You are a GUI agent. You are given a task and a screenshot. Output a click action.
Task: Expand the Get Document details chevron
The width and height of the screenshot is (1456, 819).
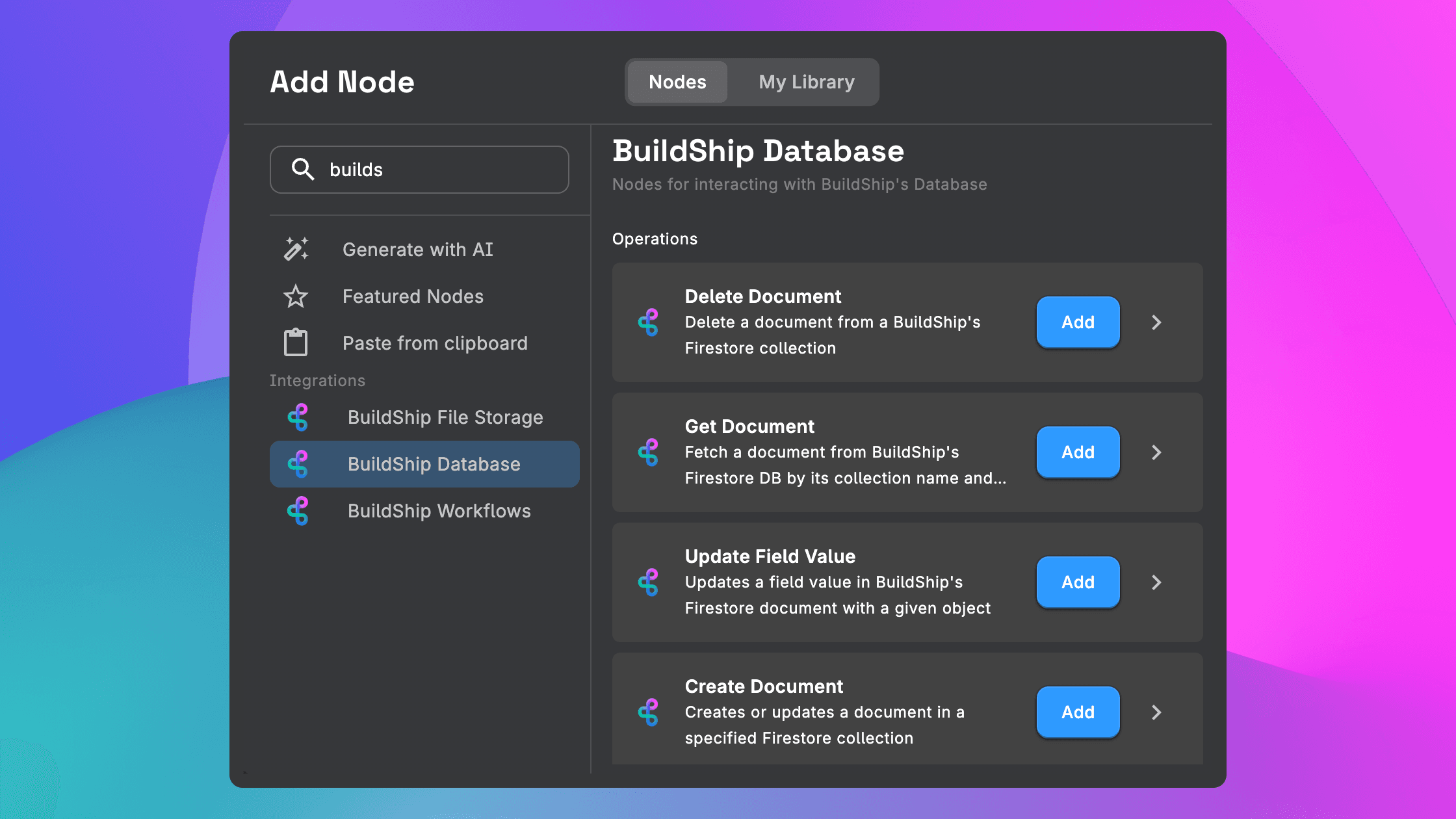(1156, 452)
